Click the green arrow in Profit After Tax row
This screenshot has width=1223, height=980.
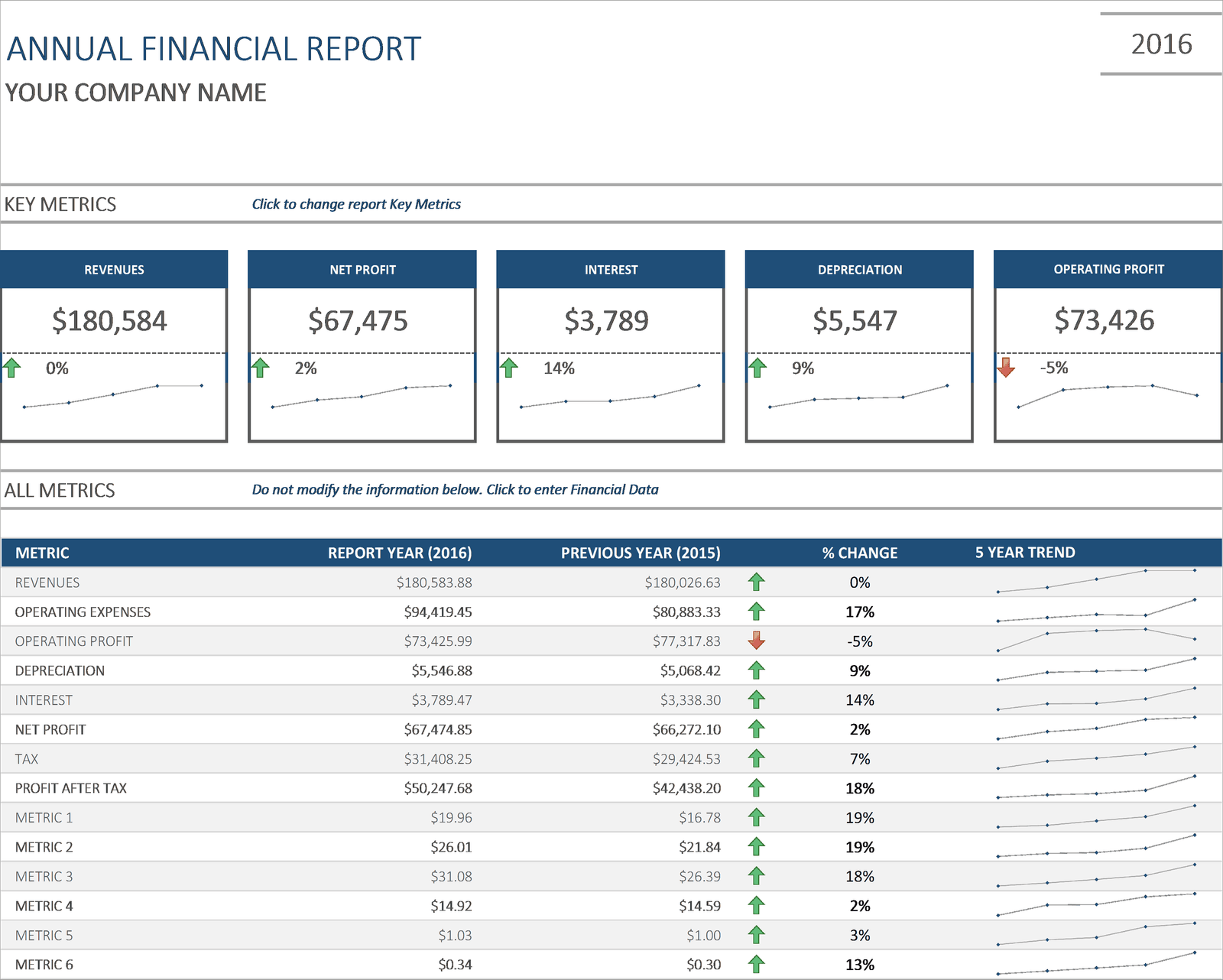757,787
